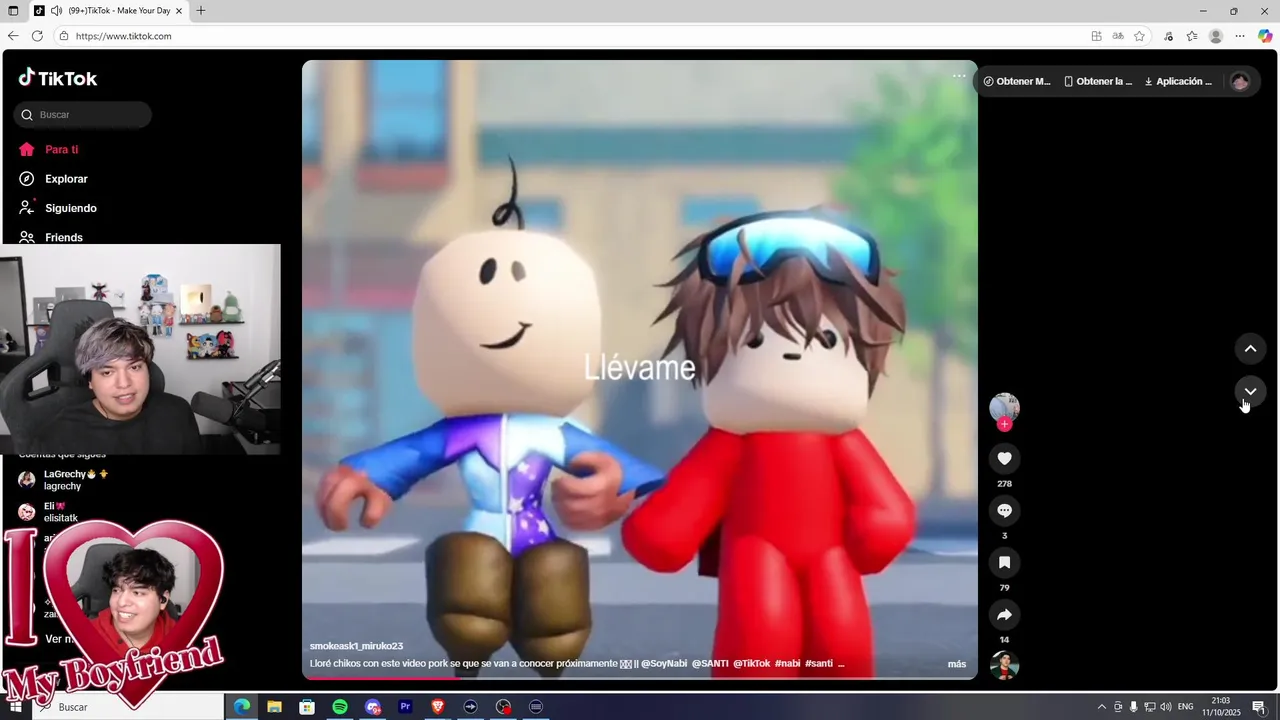Go to the next video with down arrow
This screenshot has height=720, width=1280.
coord(1250,391)
